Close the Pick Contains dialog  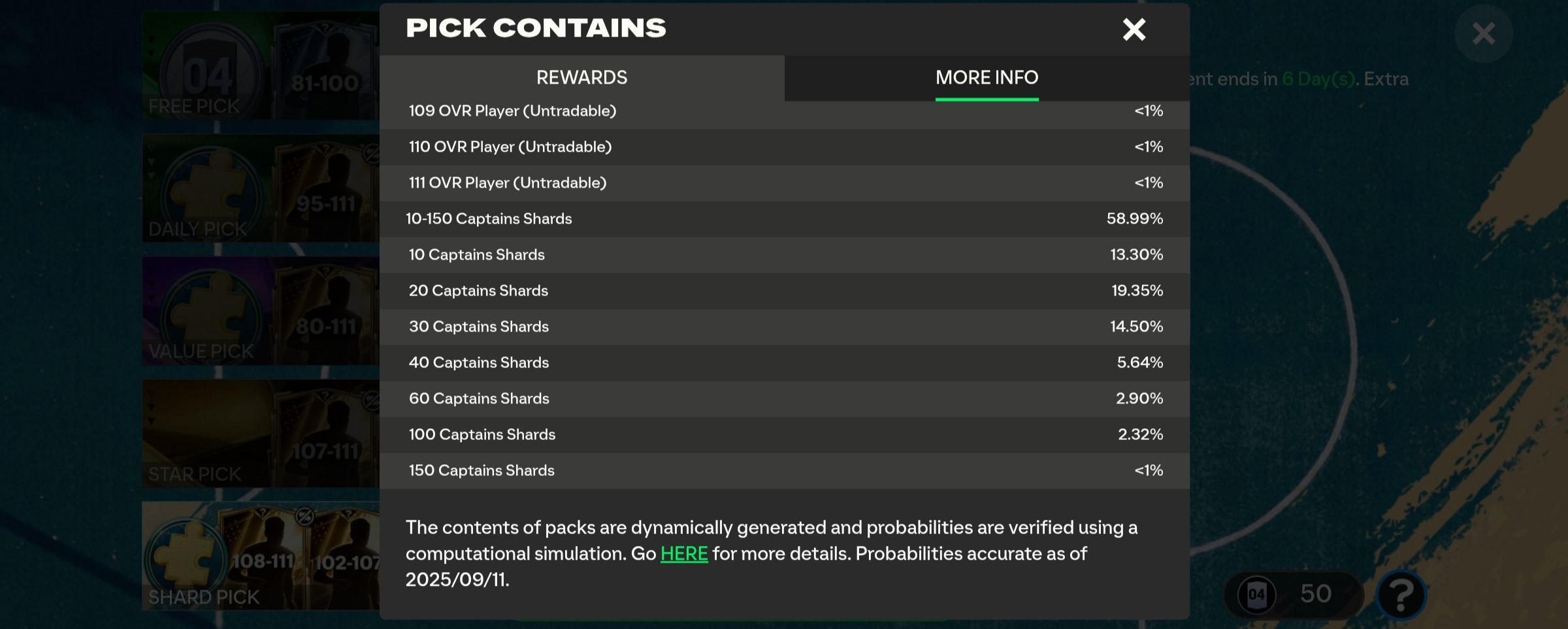coord(1134,29)
